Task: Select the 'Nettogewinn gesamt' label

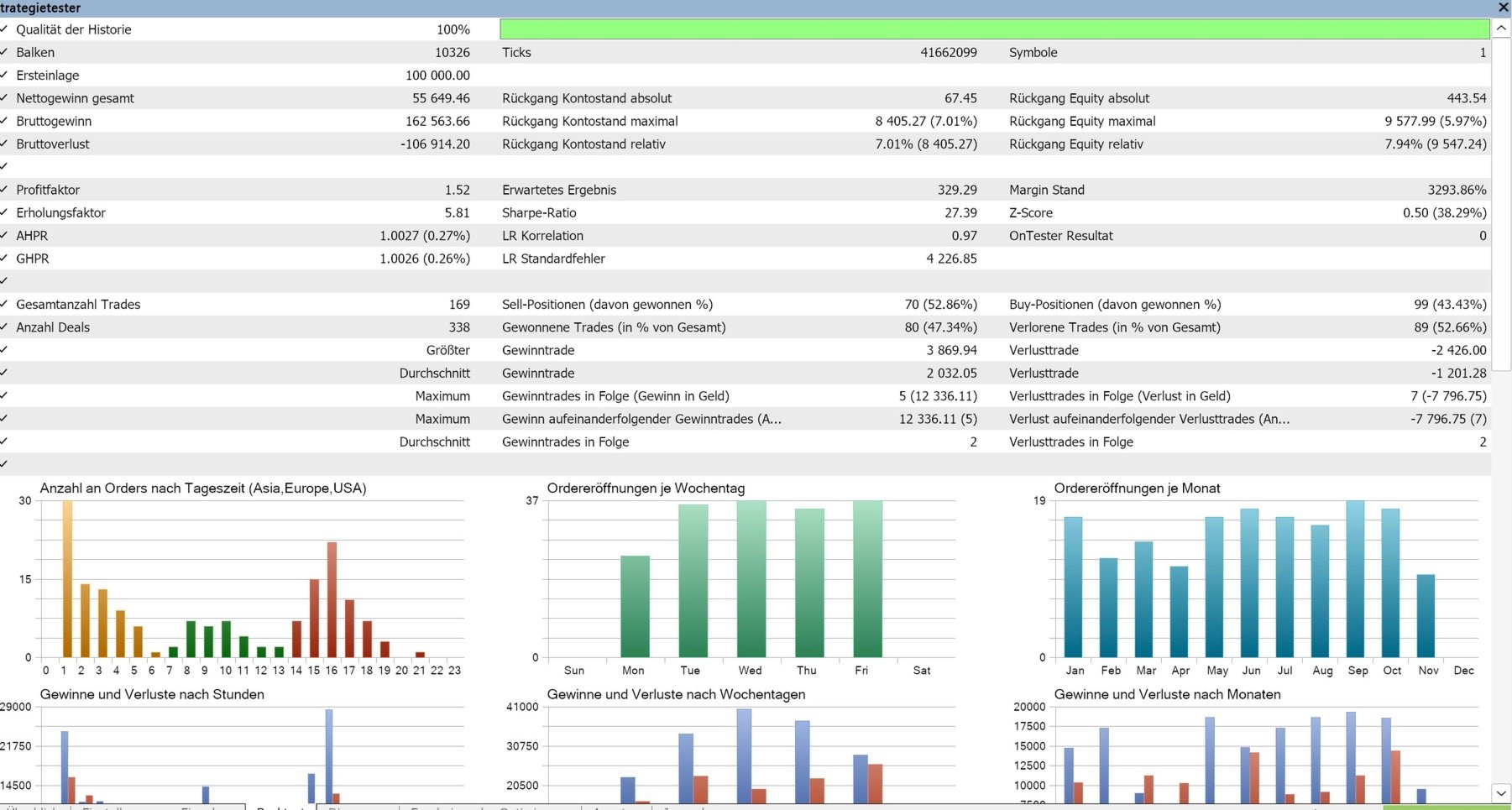Action: coord(75,98)
